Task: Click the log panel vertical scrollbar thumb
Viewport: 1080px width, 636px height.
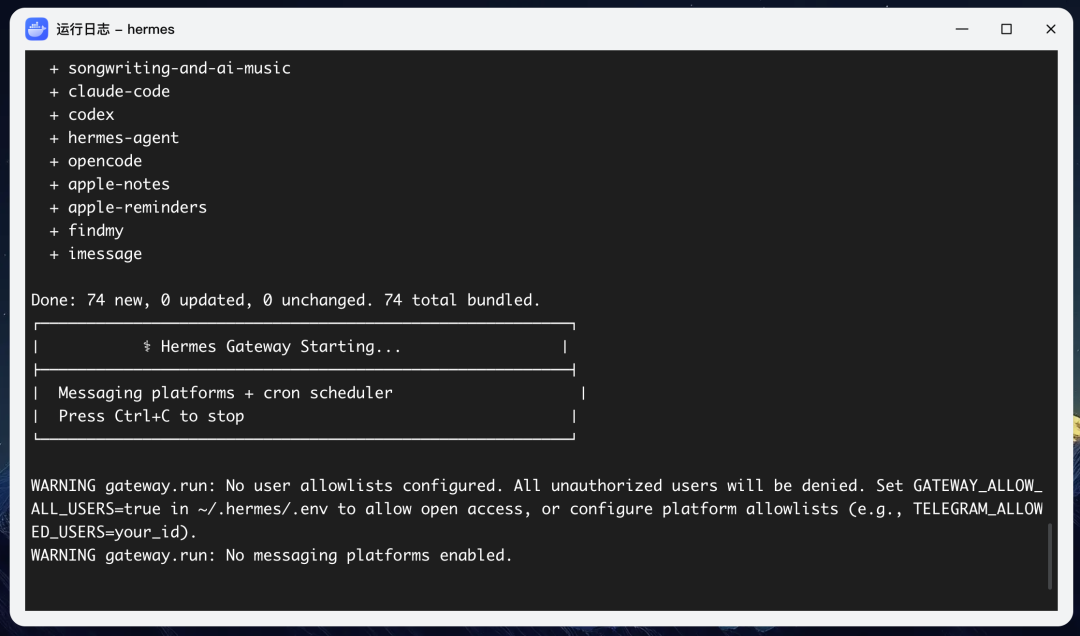Action: [x=1049, y=556]
